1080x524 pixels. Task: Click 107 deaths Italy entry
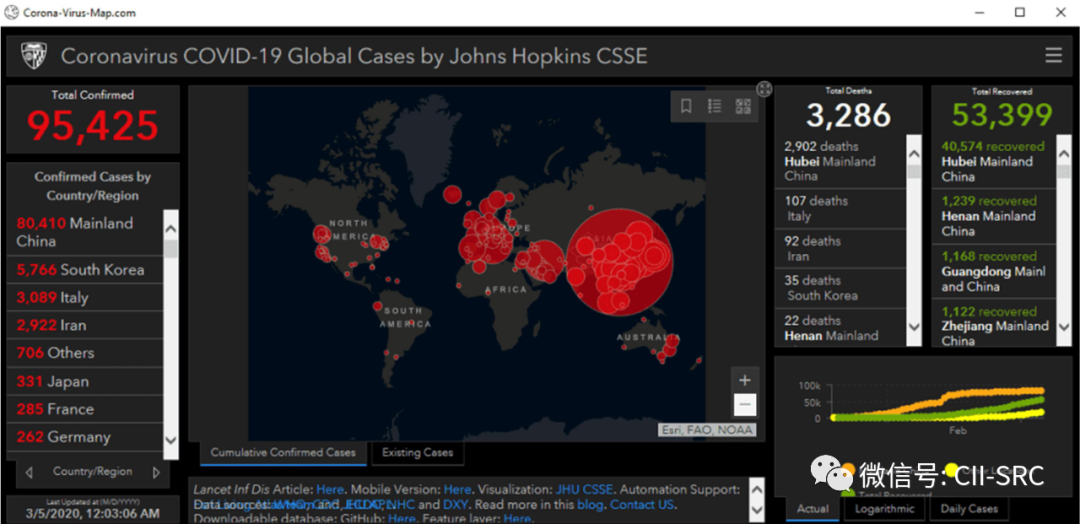(841, 209)
